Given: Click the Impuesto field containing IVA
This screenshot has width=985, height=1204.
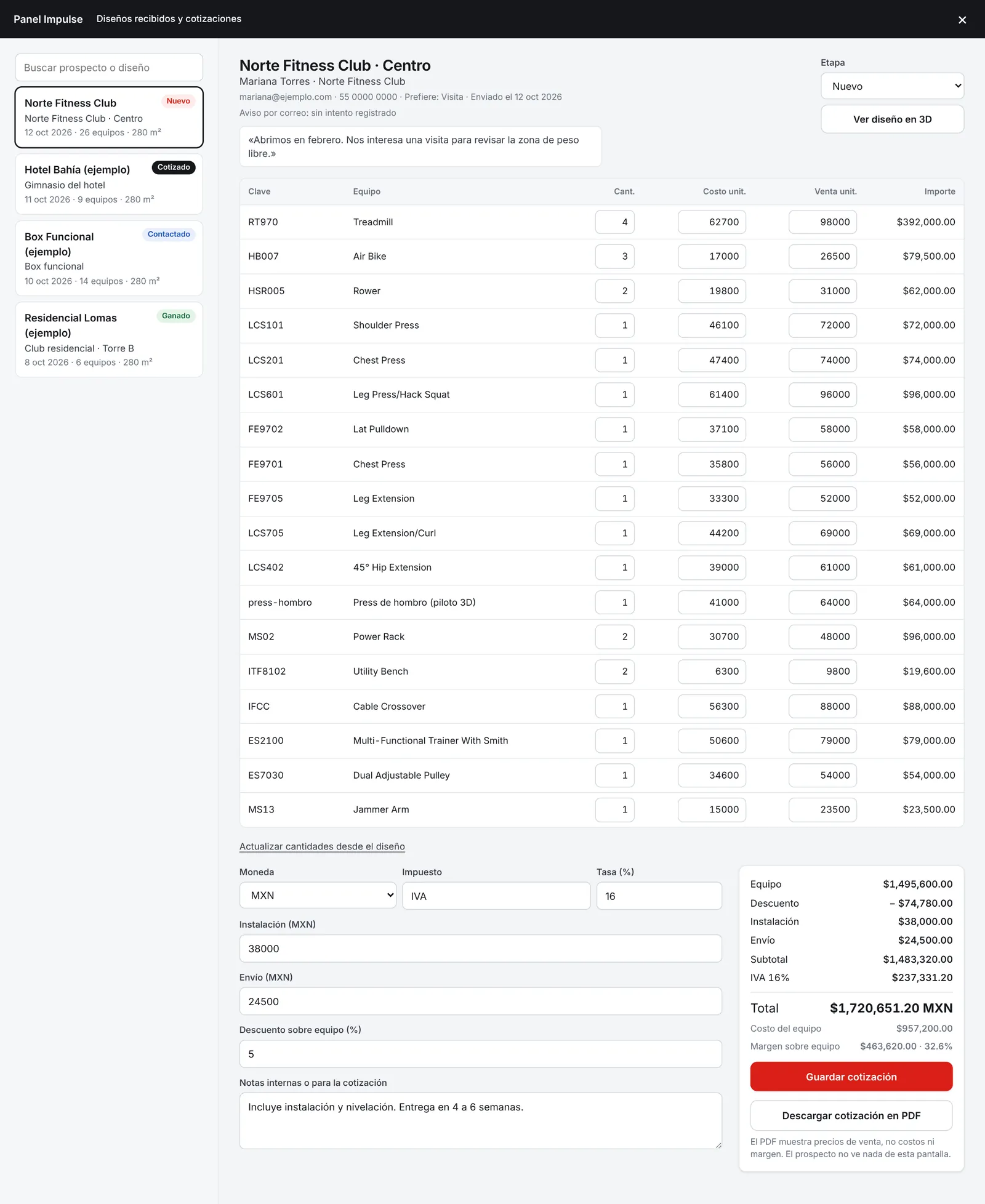Looking at the screenshot, I should [x=496, y=896].
